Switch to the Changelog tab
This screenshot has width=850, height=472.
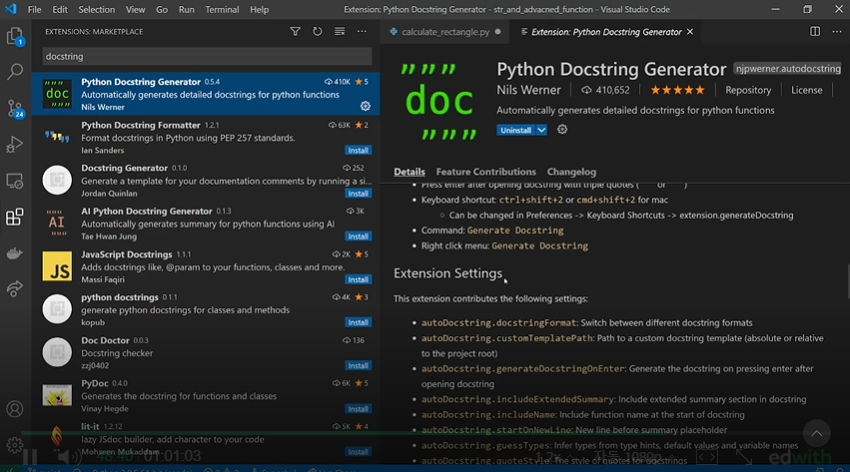point(571,172)
